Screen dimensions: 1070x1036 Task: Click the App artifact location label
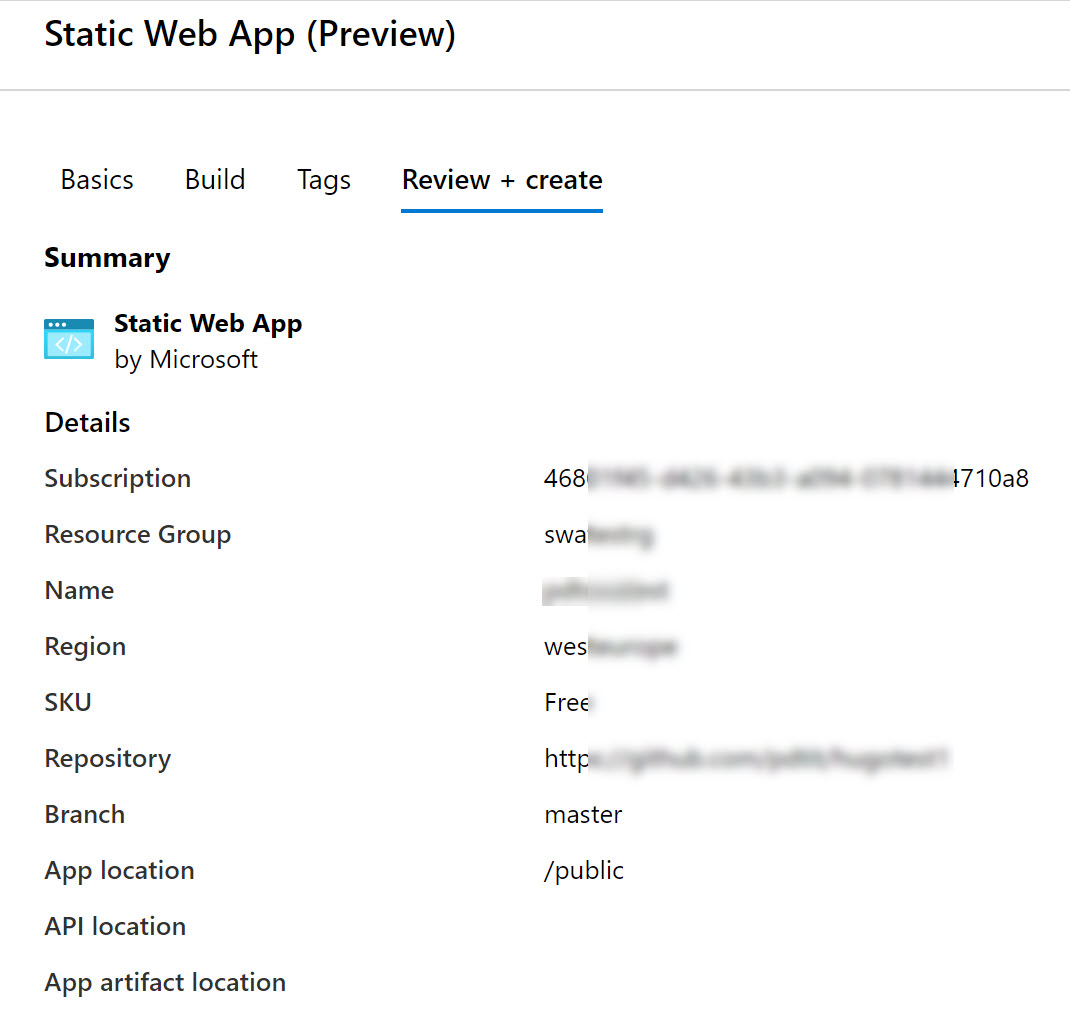(165, 982)
